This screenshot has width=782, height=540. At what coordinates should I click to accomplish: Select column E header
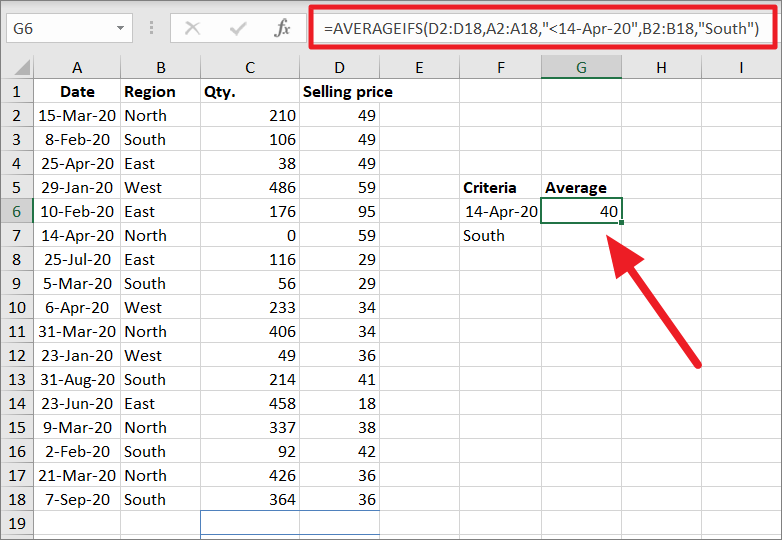[419, 67]
